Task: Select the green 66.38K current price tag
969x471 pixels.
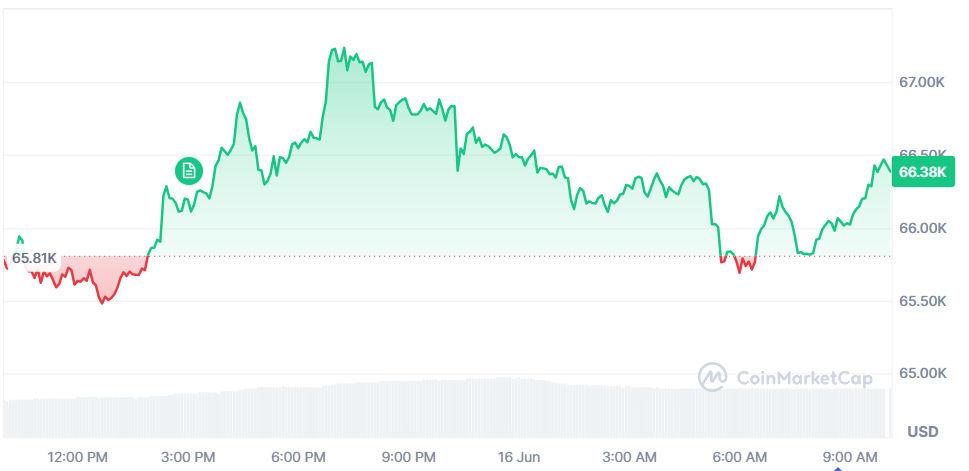Action: (x=922, y=172)
